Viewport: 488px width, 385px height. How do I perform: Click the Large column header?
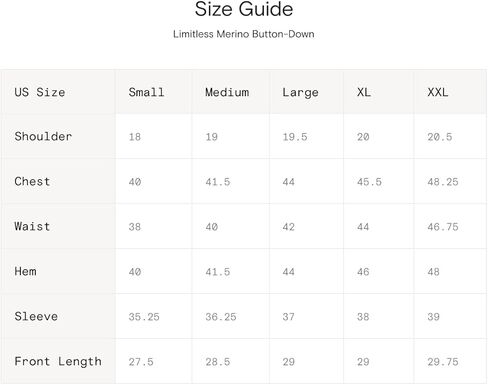[x=300, y=93]
